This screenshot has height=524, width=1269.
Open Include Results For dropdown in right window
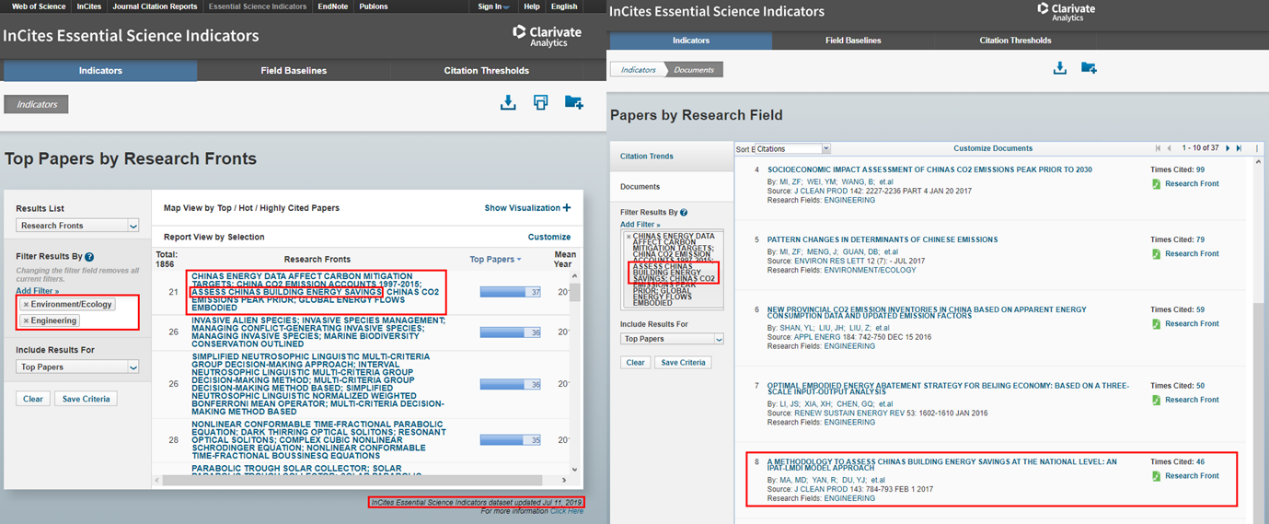tap(672, 339)
